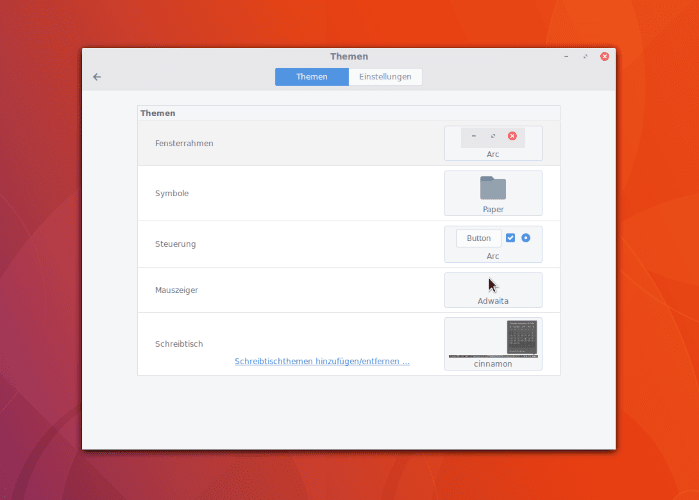Screen dimensions: 699x500
Task: Click the Steuerung row label
Action: [175, 244]
